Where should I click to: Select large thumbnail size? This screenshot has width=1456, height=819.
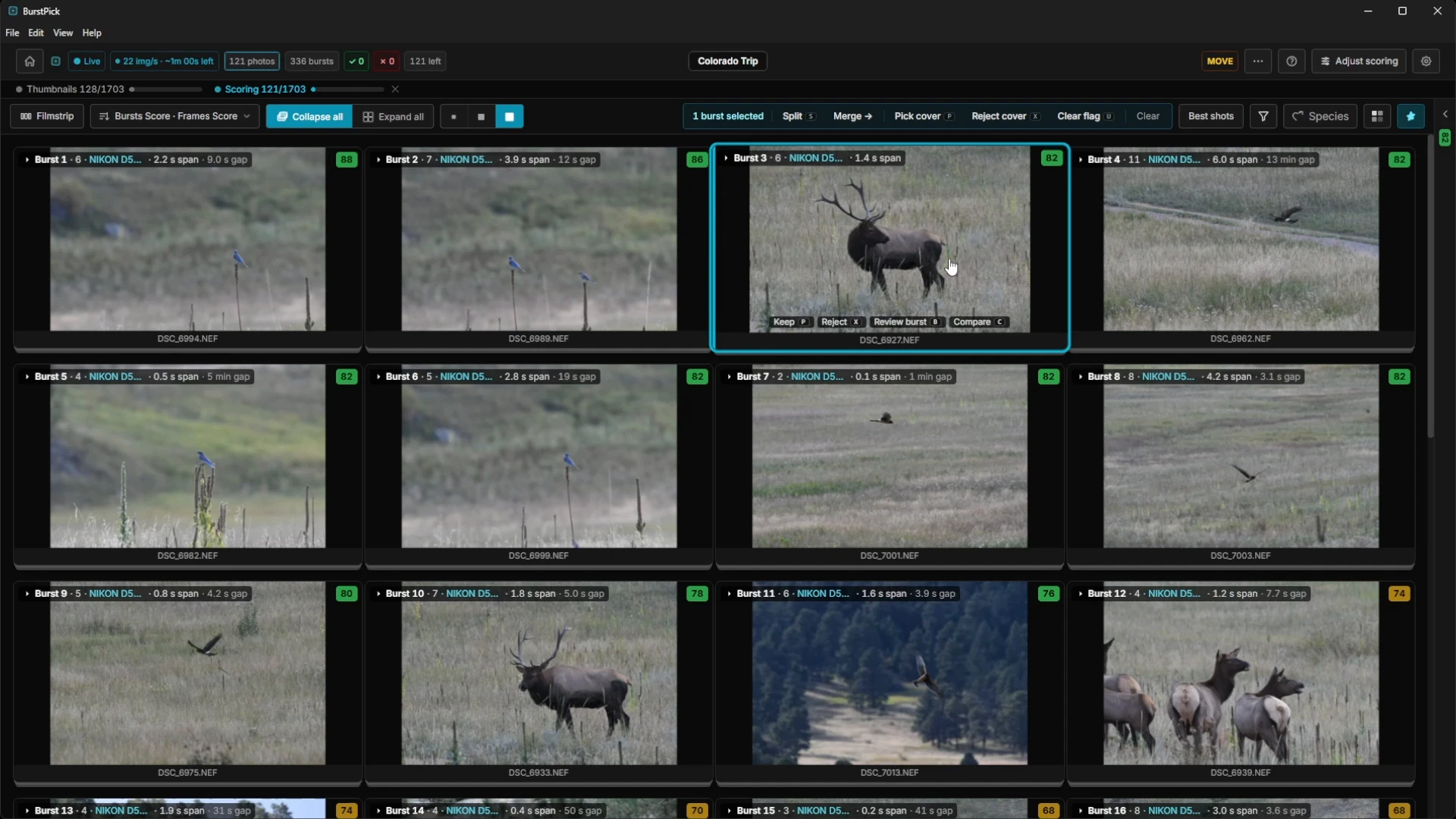coord(509,117)
